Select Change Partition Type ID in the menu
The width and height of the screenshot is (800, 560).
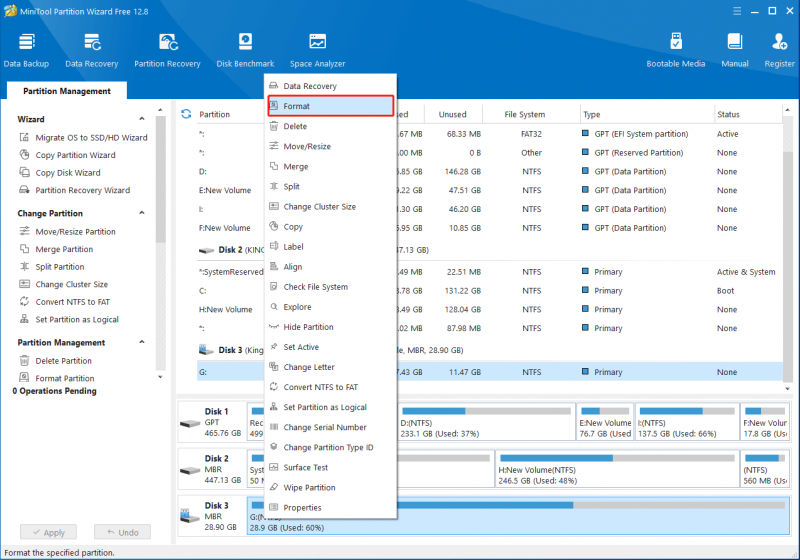click(x=331, y=447)
